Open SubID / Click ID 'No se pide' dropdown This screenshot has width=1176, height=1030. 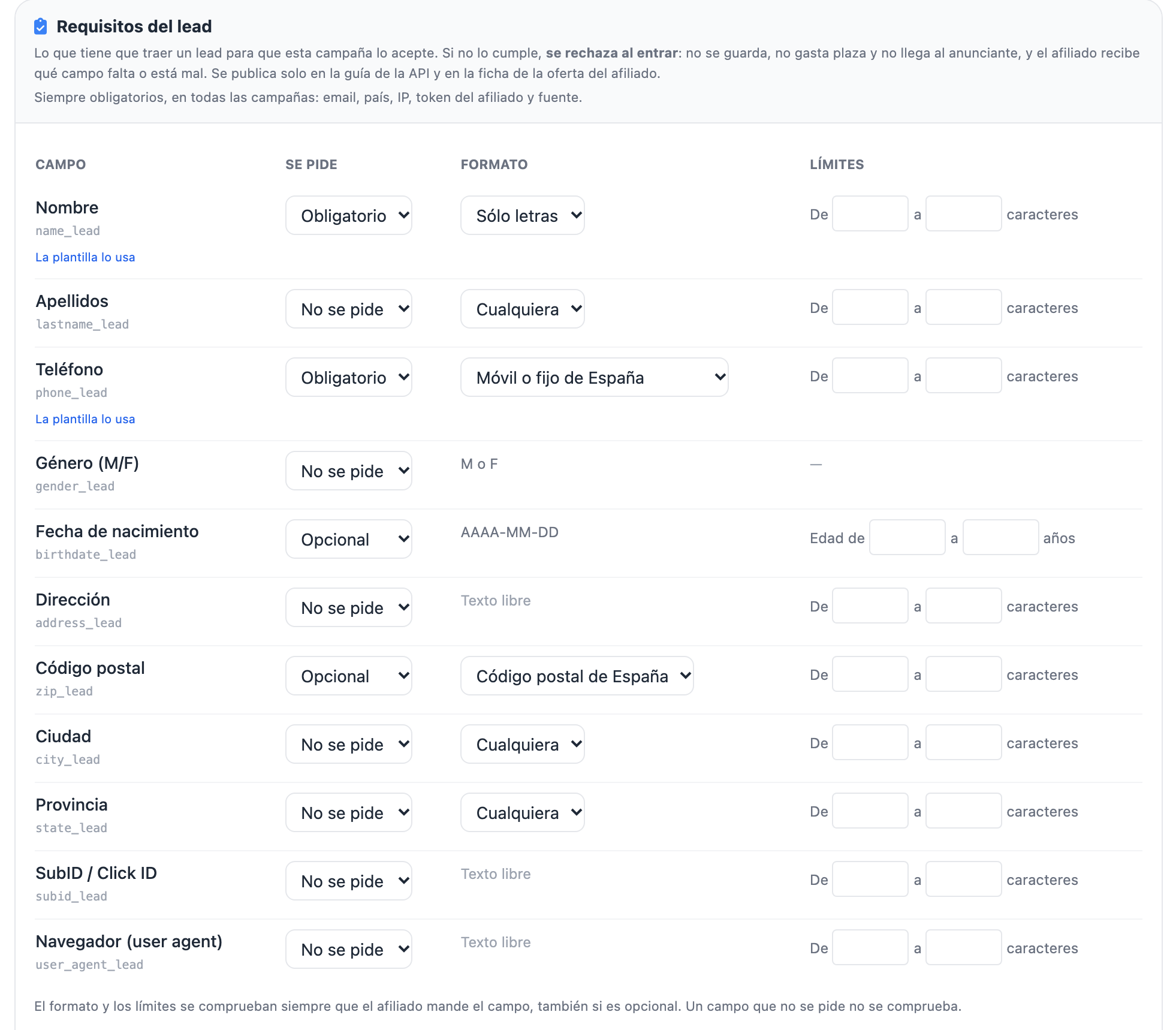tap(349, 881)
